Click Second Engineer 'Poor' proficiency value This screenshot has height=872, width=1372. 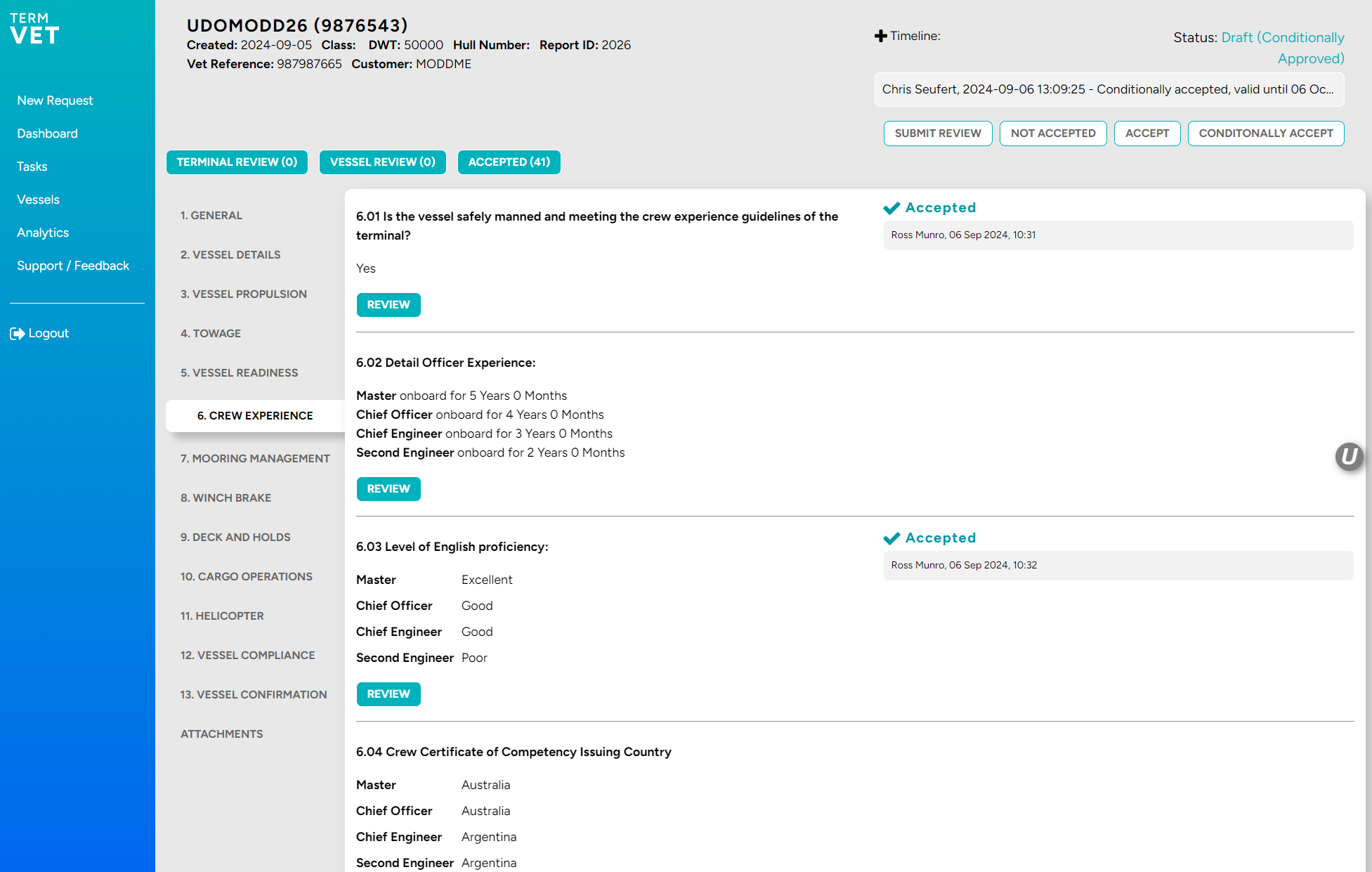click(474, 658)
